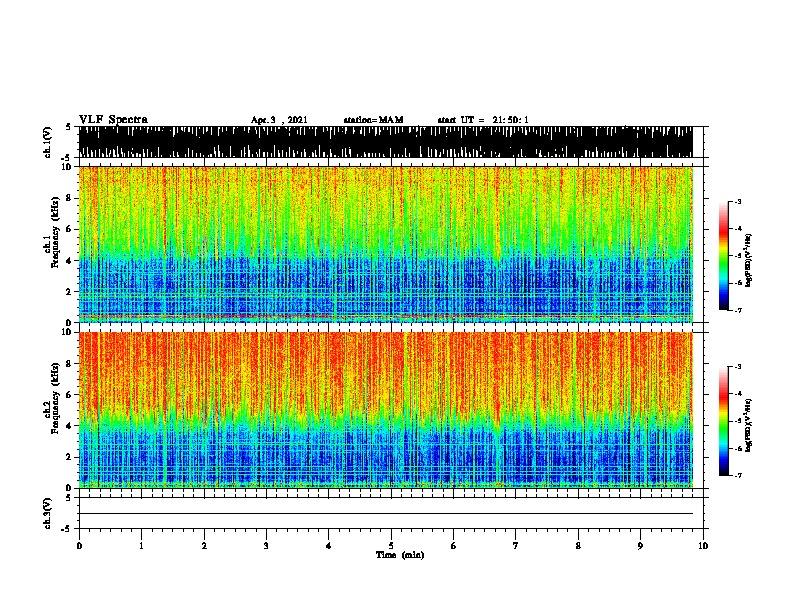792x612 pixels.
Task: Click time axis tick label "8"
Action: (578, 546)
